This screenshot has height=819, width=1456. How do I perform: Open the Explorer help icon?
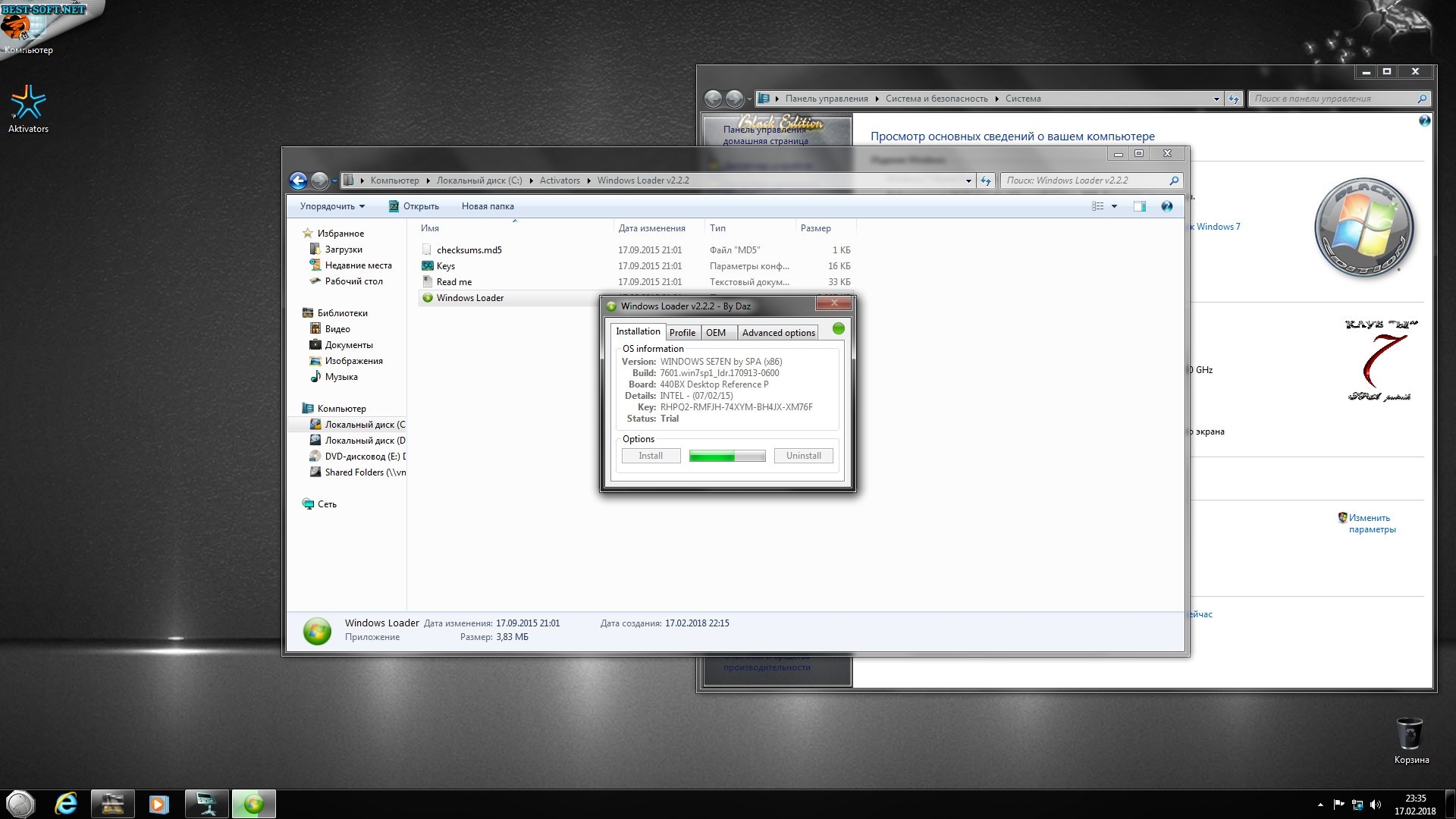tap(1166, 206)
